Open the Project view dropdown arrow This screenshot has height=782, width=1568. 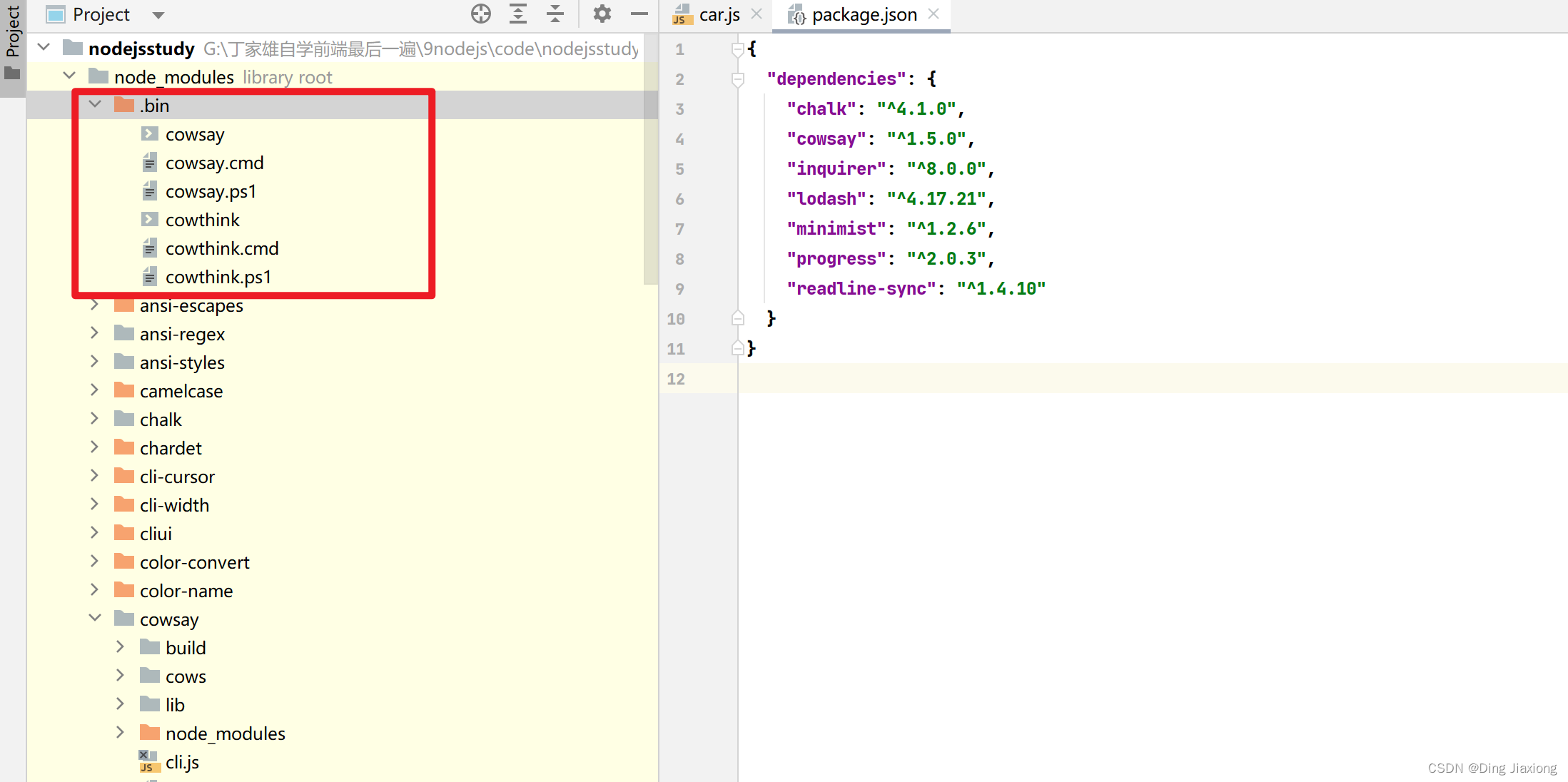coord(158,15)
